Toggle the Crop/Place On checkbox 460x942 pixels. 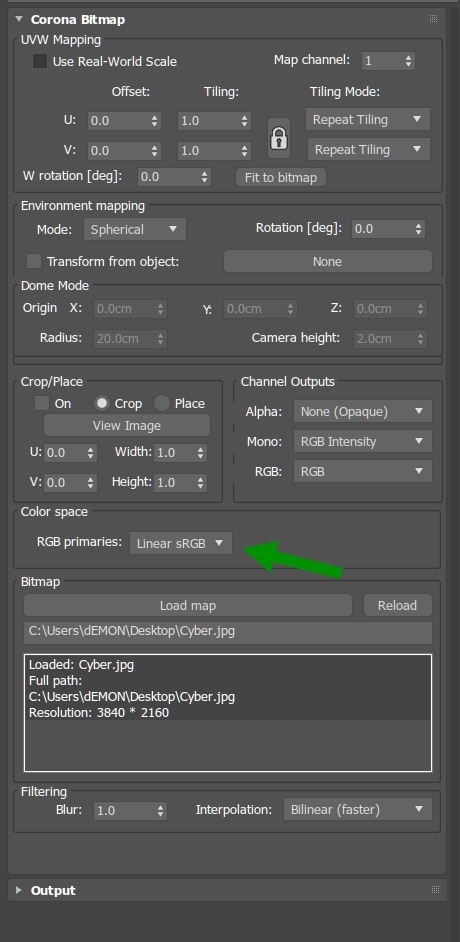click(42, 403)
